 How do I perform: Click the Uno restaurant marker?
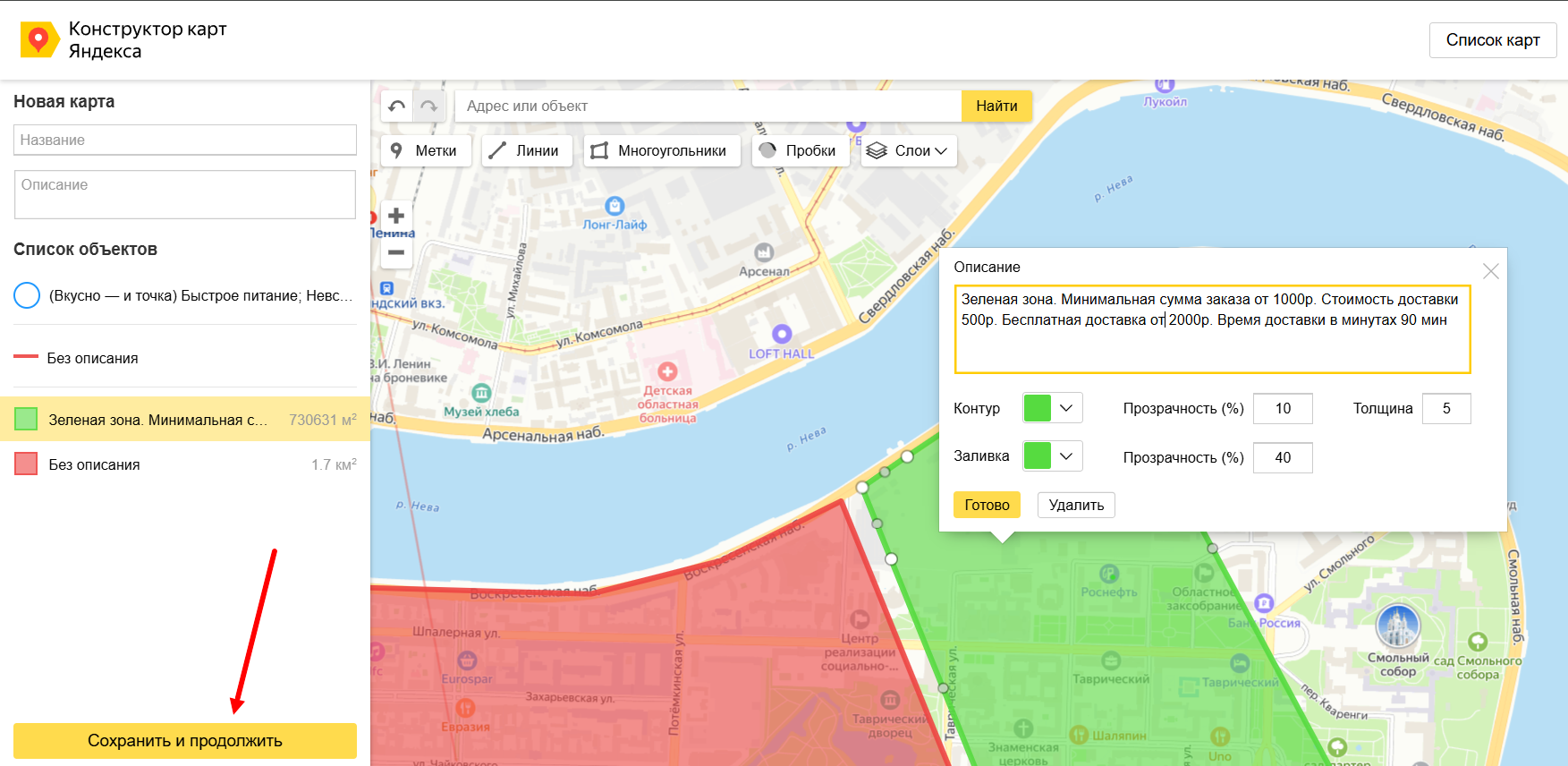pos(1220,736)
